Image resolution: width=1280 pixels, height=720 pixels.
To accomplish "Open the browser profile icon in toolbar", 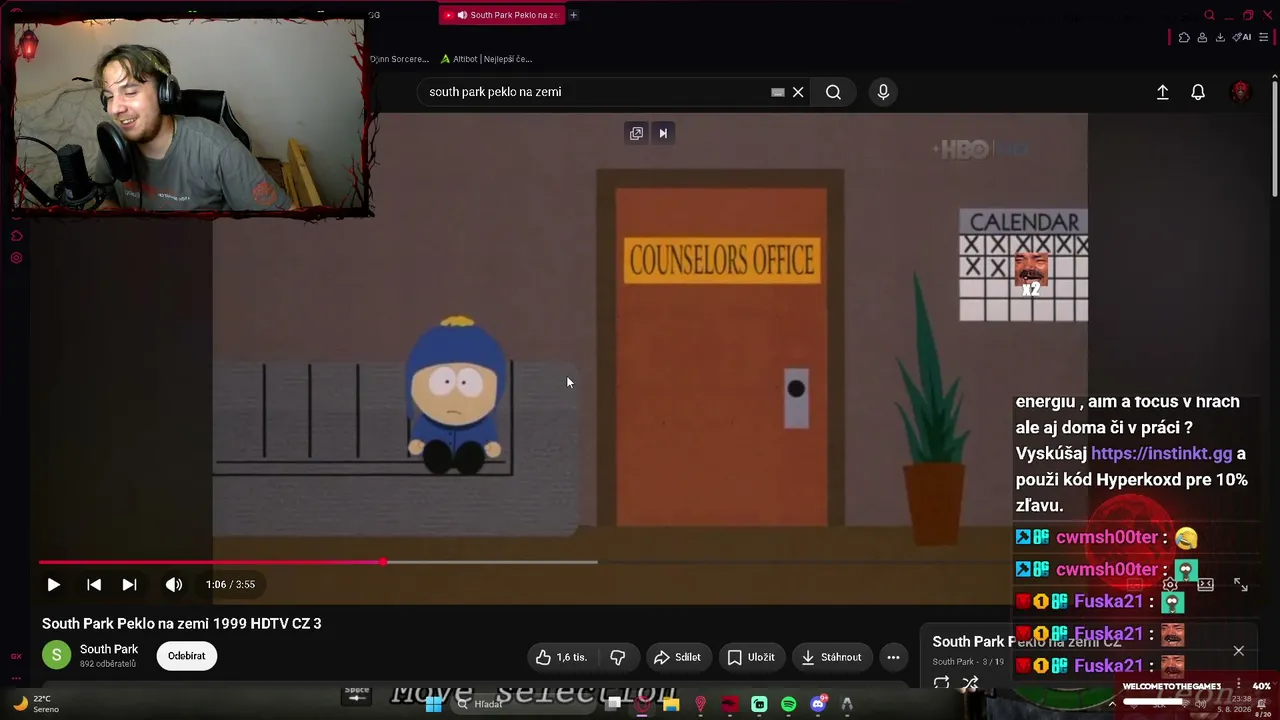I will pyautogui.click(x=1202, y=37).
